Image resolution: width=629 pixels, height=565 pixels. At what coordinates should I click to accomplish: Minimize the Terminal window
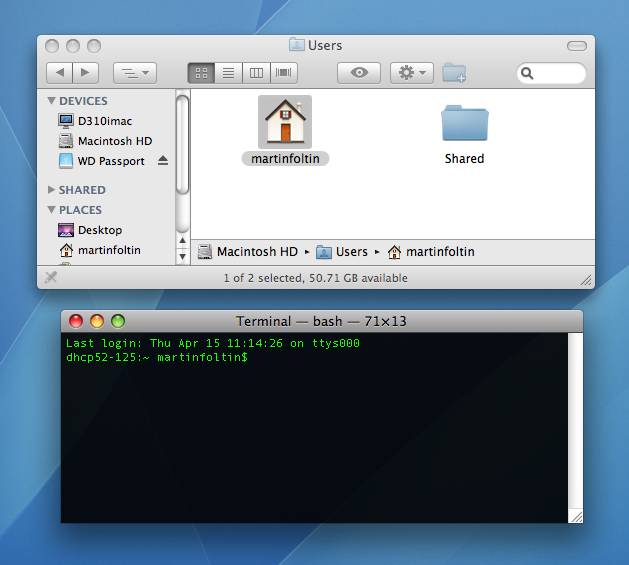(97, 321)
